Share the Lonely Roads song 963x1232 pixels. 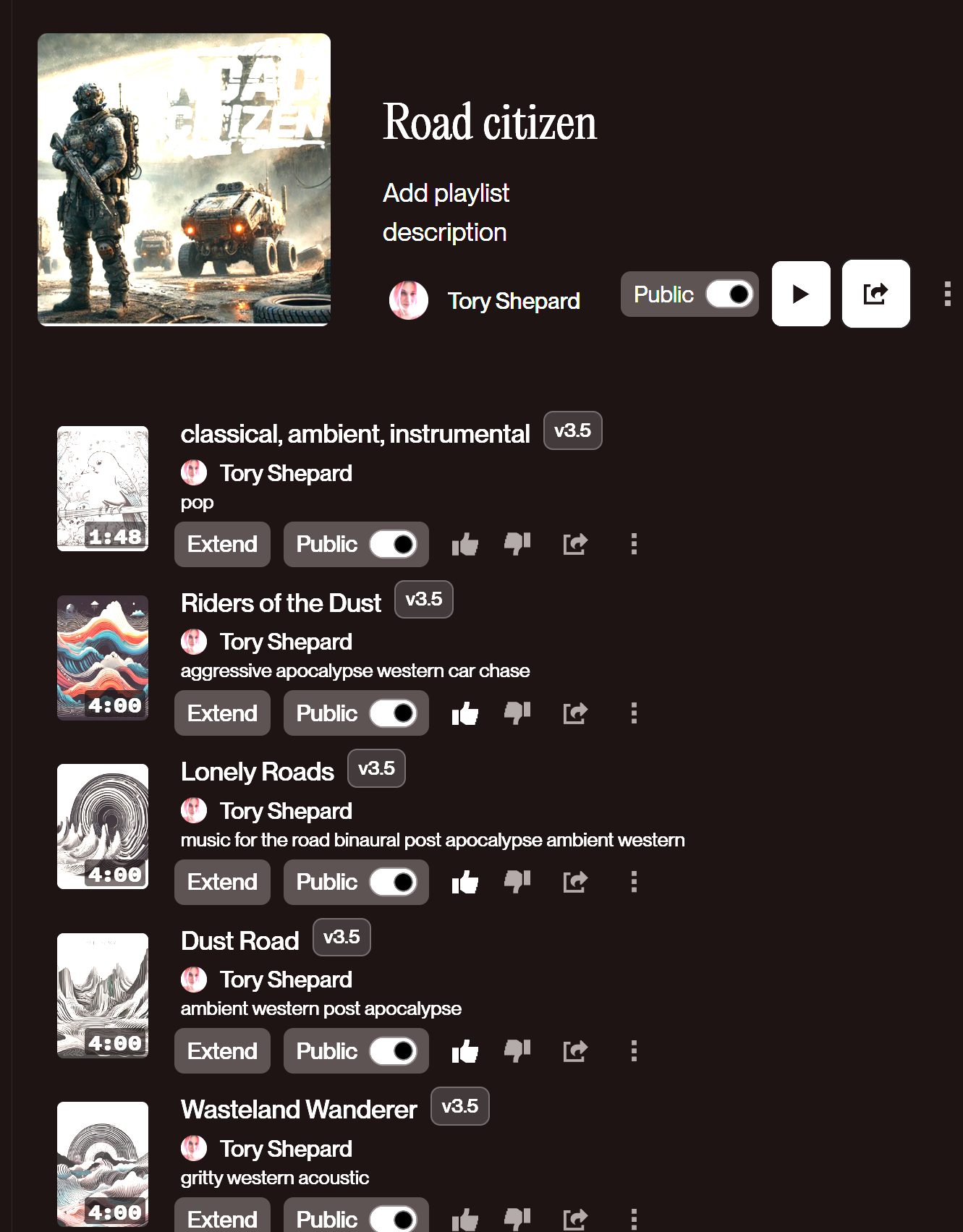pyautogui.click(x=575, y=882)
